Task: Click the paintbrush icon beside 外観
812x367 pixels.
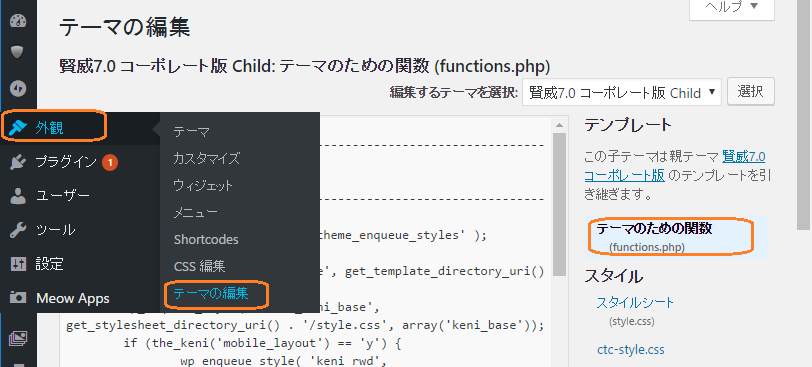Action: [x=18, y=127]
